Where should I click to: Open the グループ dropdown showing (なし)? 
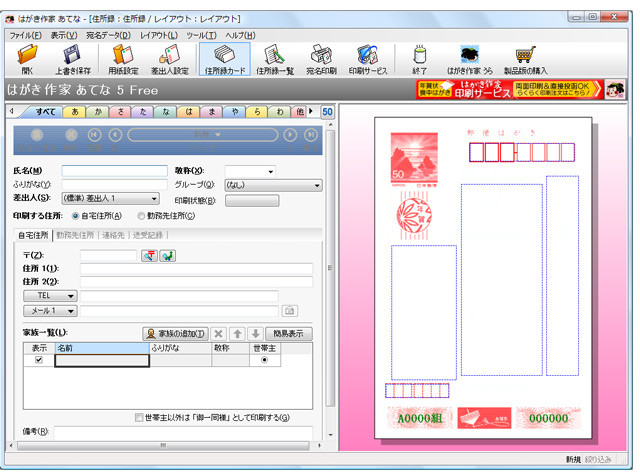[x=273, y=185]
